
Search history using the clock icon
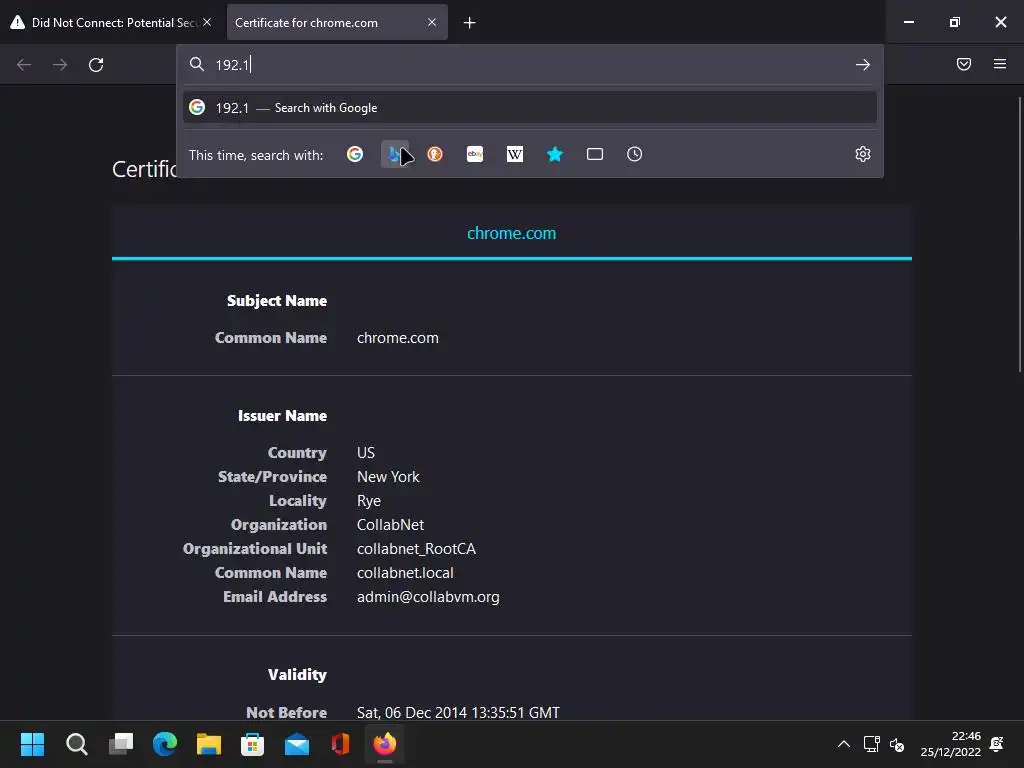click(x=634, y=154)
